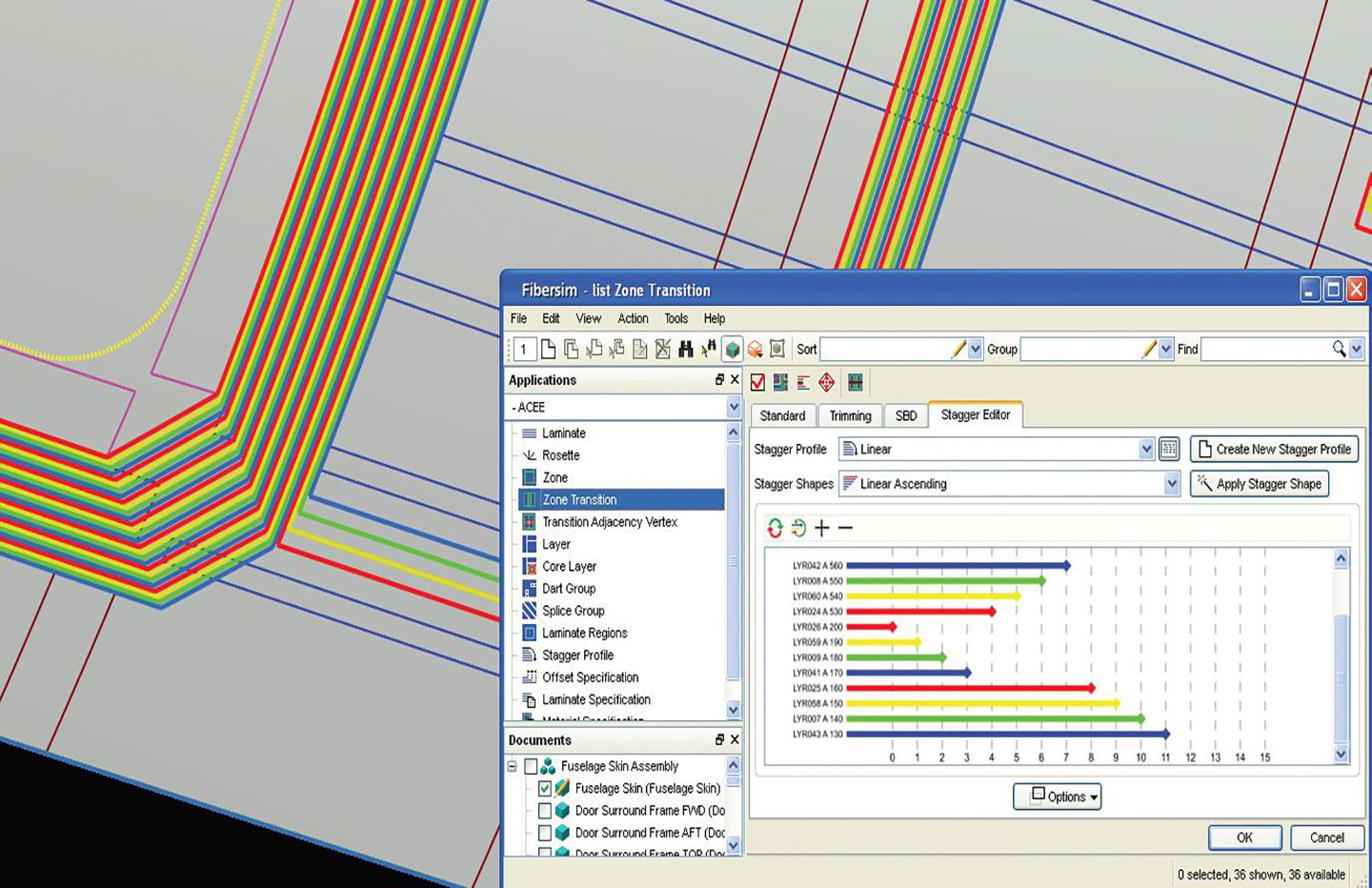Select Rosette in the Applications tree
The width and height of the screenshot is (1372, 888).
tap(561, 455)
